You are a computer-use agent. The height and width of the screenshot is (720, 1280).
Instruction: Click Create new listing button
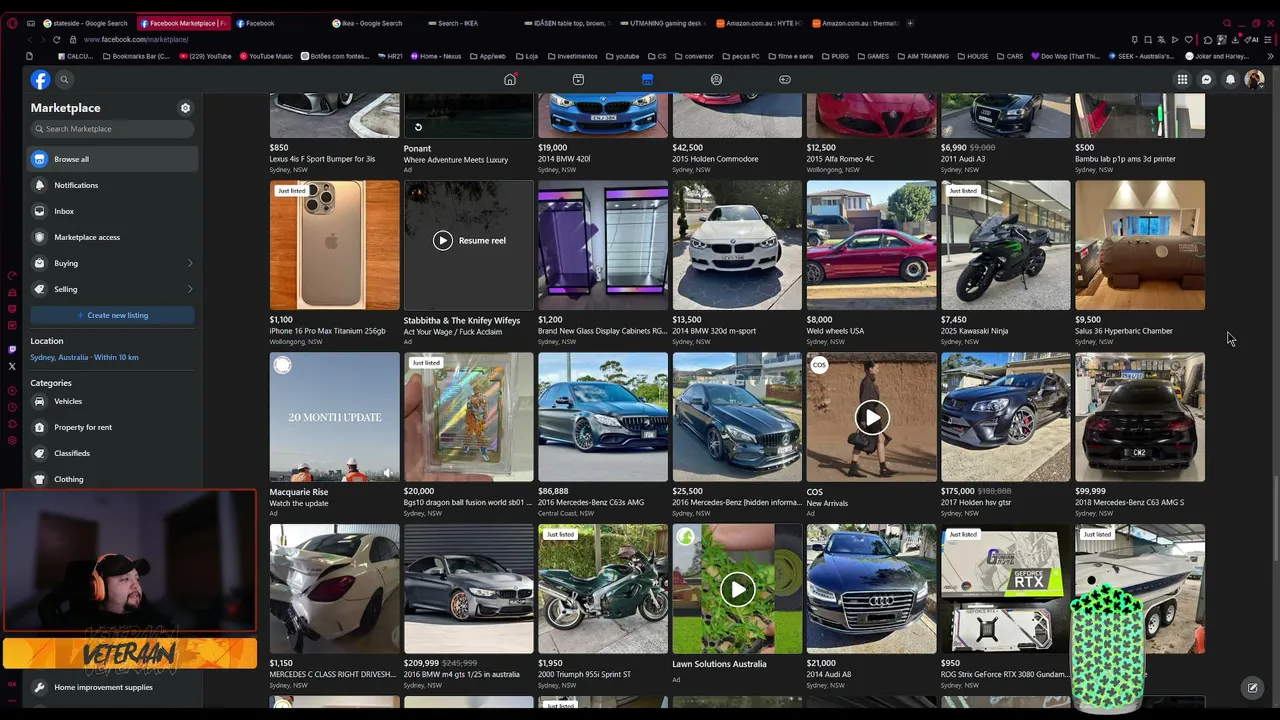[x=112, y=315]
